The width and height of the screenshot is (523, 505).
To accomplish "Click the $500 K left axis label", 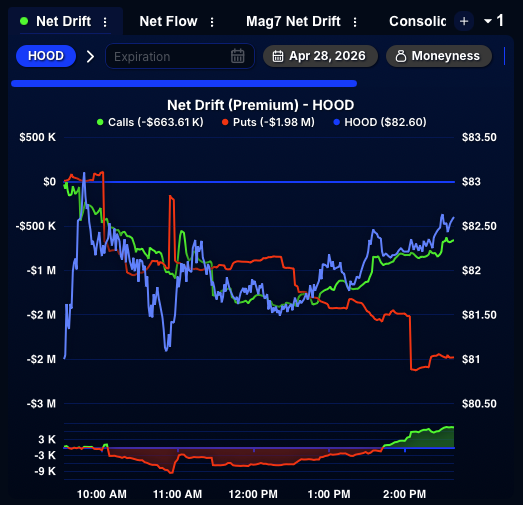I will click(37, 137).
